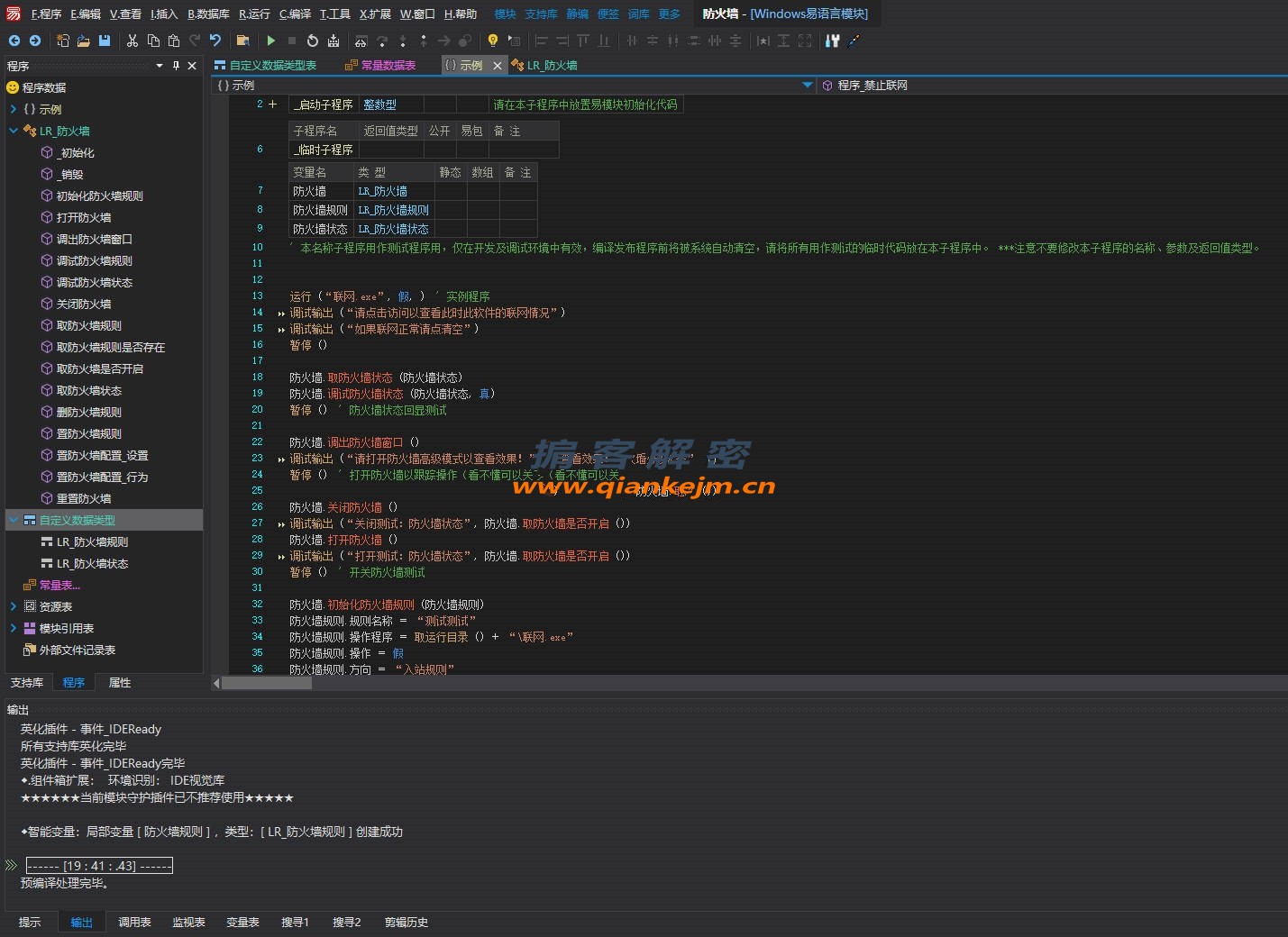Switch to 支持库 panel tab

tap(27, 683)
